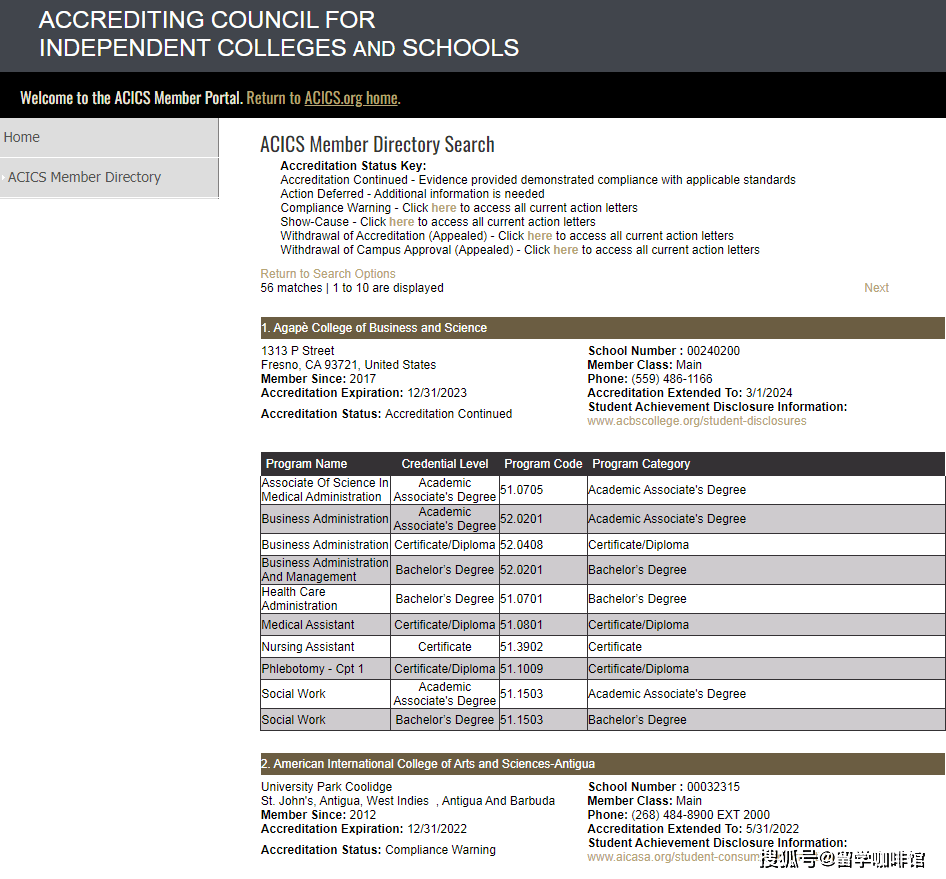
Task: Go back via Return to Search Options
Action: pos(328,274)
